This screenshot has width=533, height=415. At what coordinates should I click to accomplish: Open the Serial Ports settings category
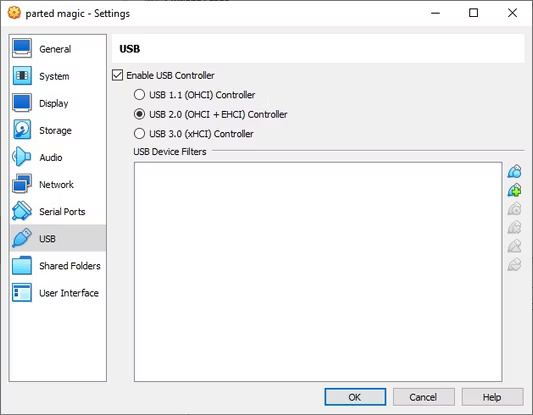tap(58, 211)
